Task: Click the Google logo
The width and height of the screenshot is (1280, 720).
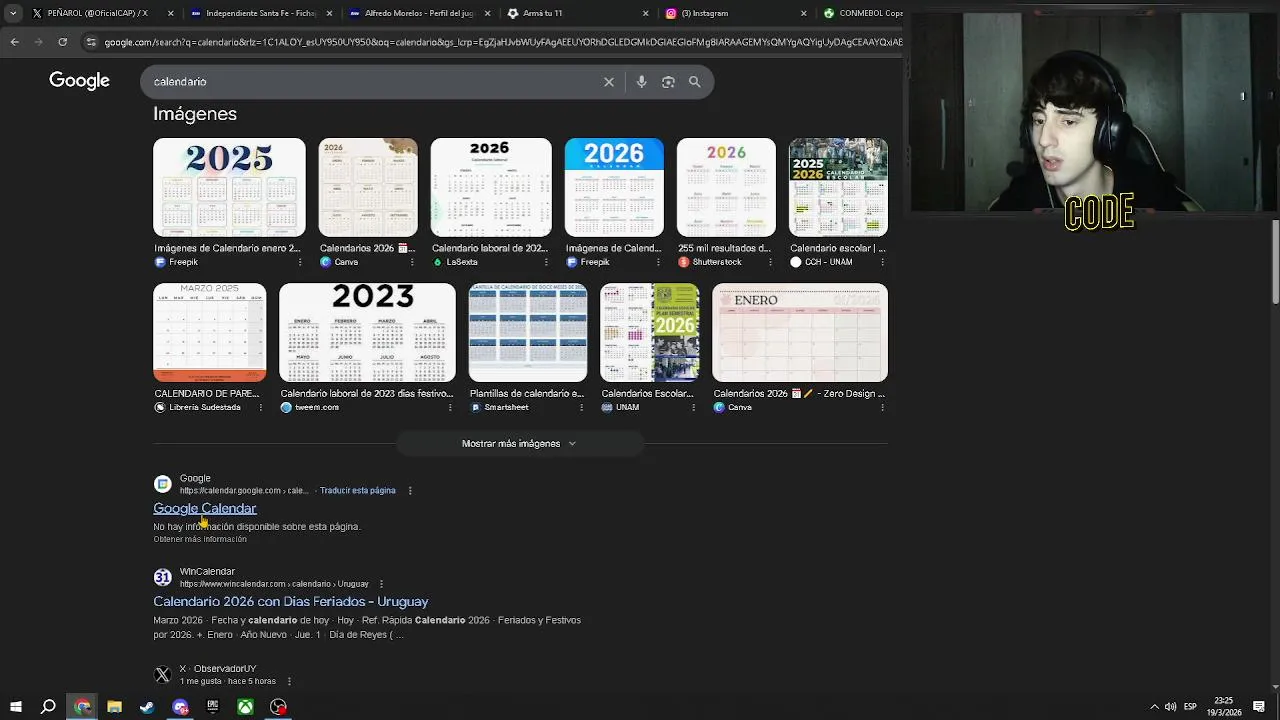Action: pyautogui.click(x=79, y=81)
